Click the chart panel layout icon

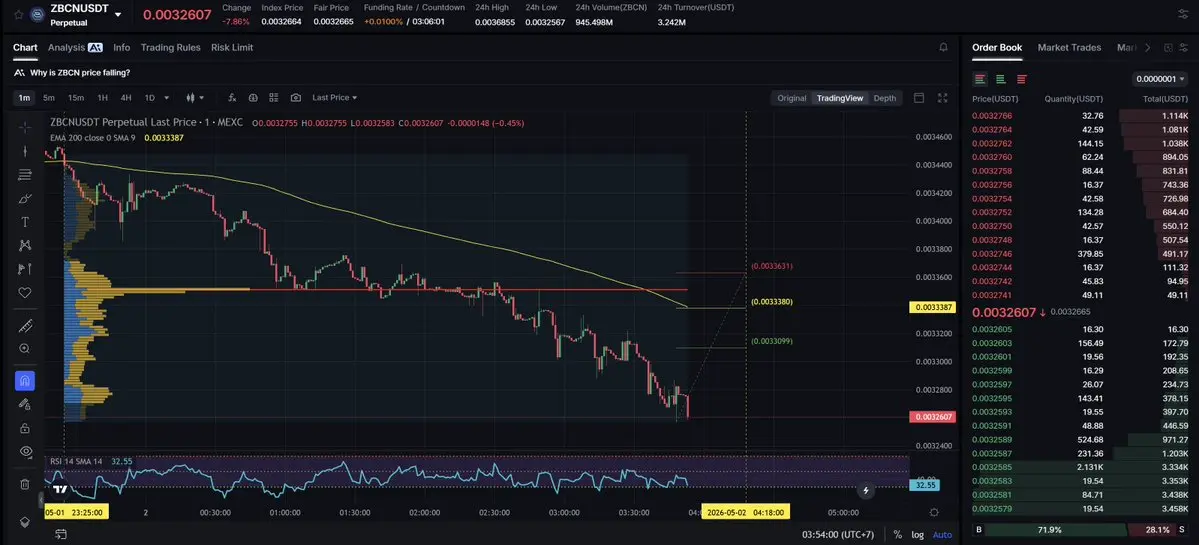pos(919,98)
